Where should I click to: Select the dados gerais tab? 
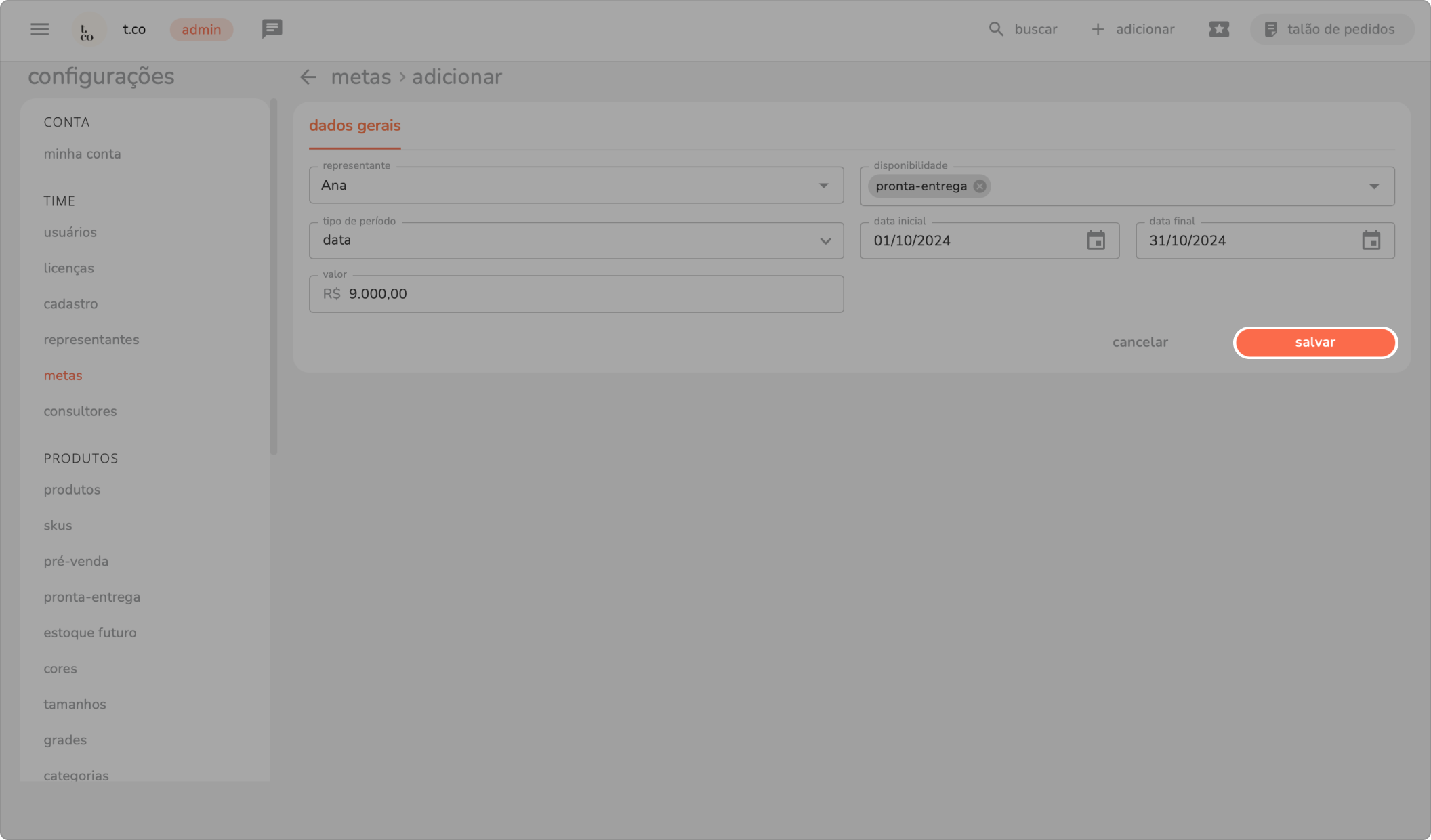354,126
